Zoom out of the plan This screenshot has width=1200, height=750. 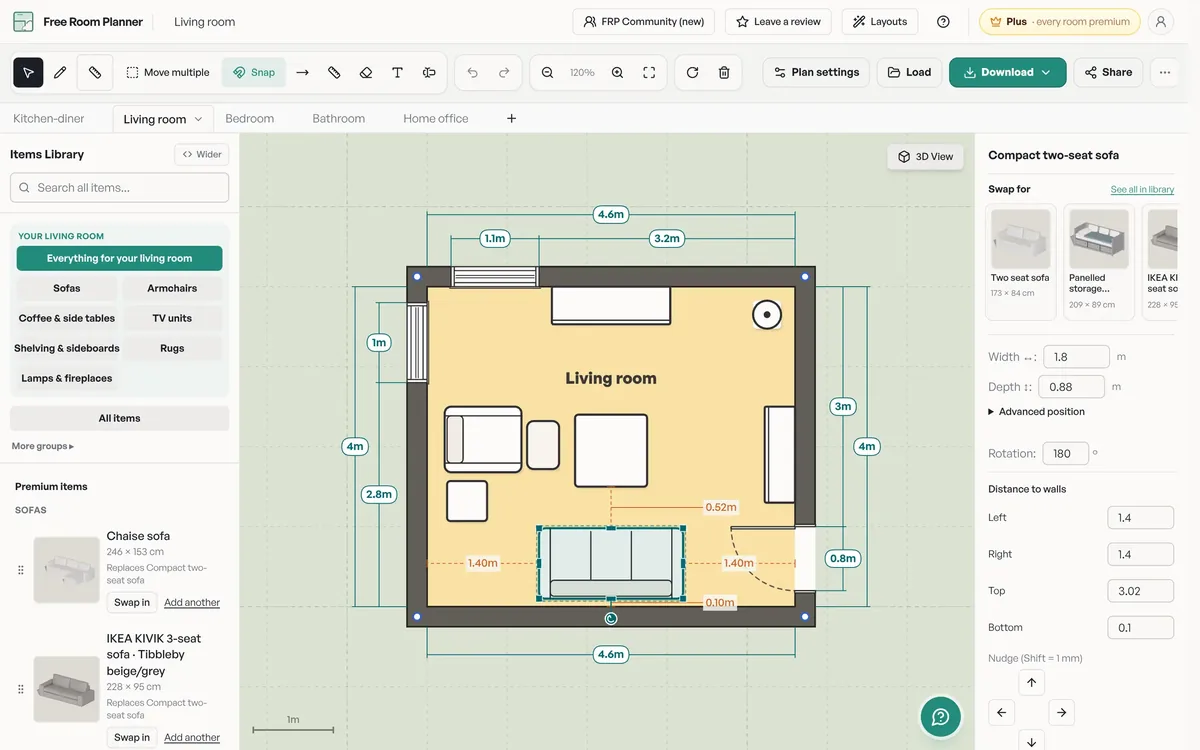click(x=547, y=72)
